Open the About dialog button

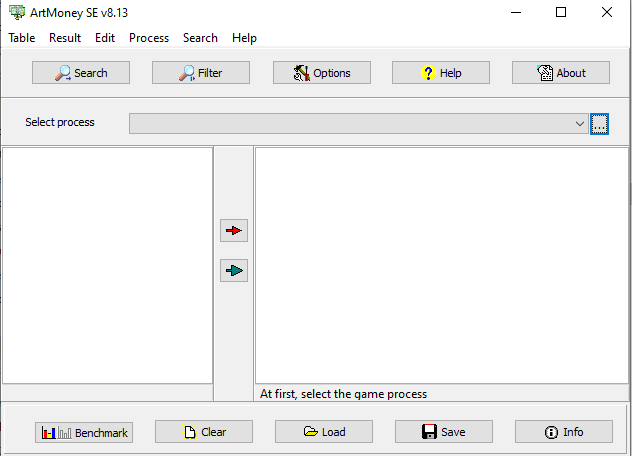point(561,73)
